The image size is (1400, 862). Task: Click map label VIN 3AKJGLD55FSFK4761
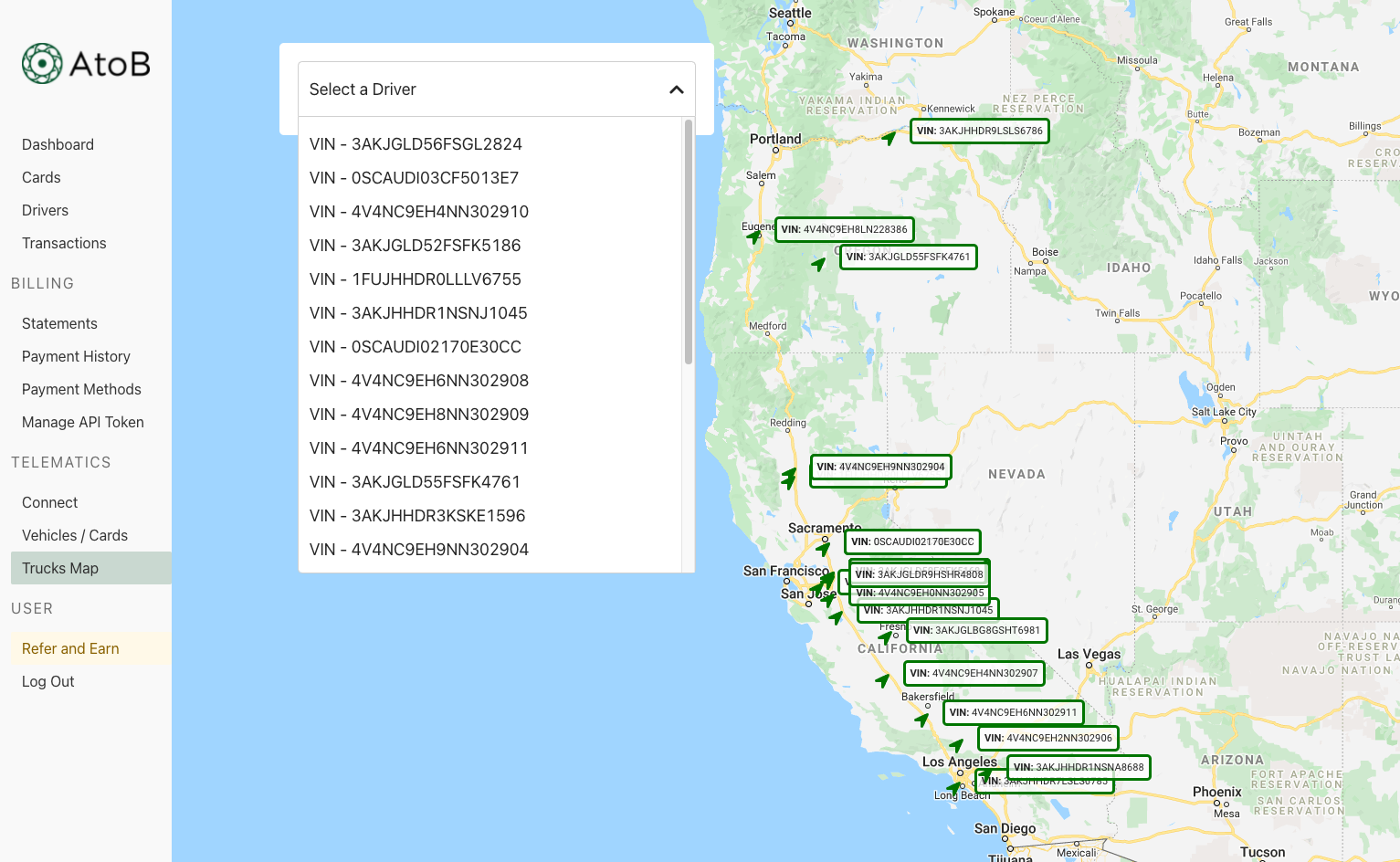pyautogui.click(x=908, y=257)
